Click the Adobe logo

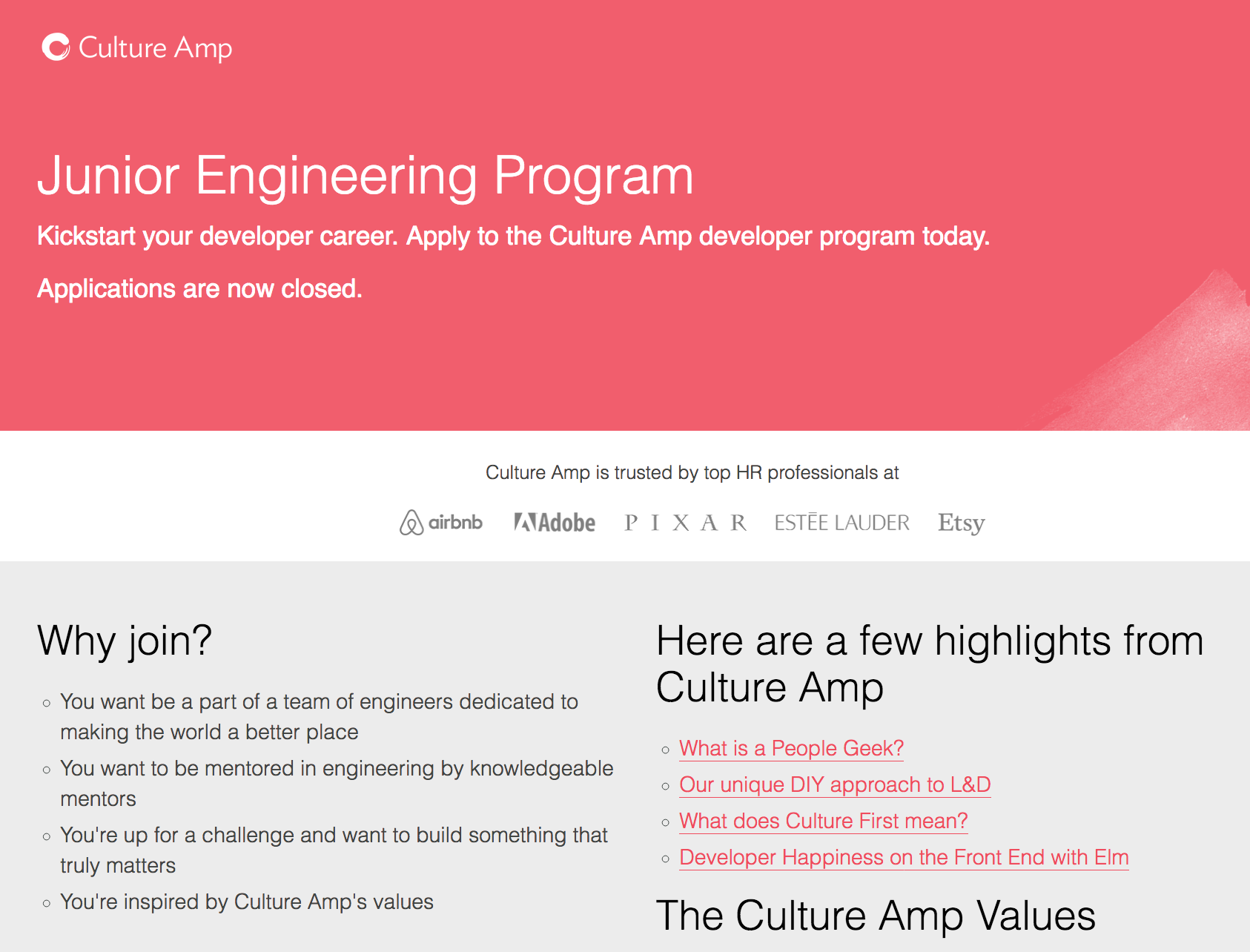pos(555,522)
